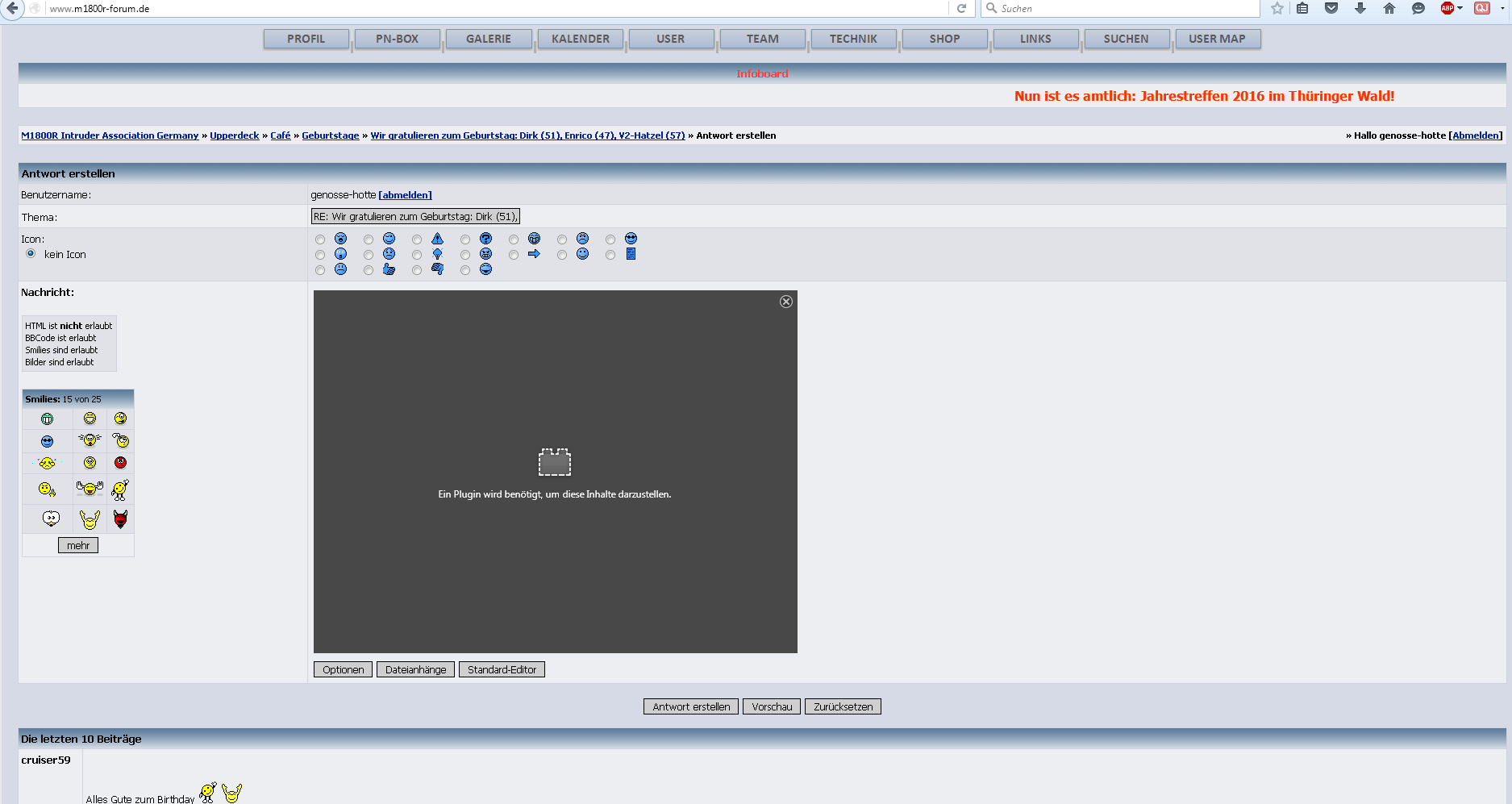1512x804 pixels.
Task: Open the Café breadcrumb link
Action: (281, 135)
